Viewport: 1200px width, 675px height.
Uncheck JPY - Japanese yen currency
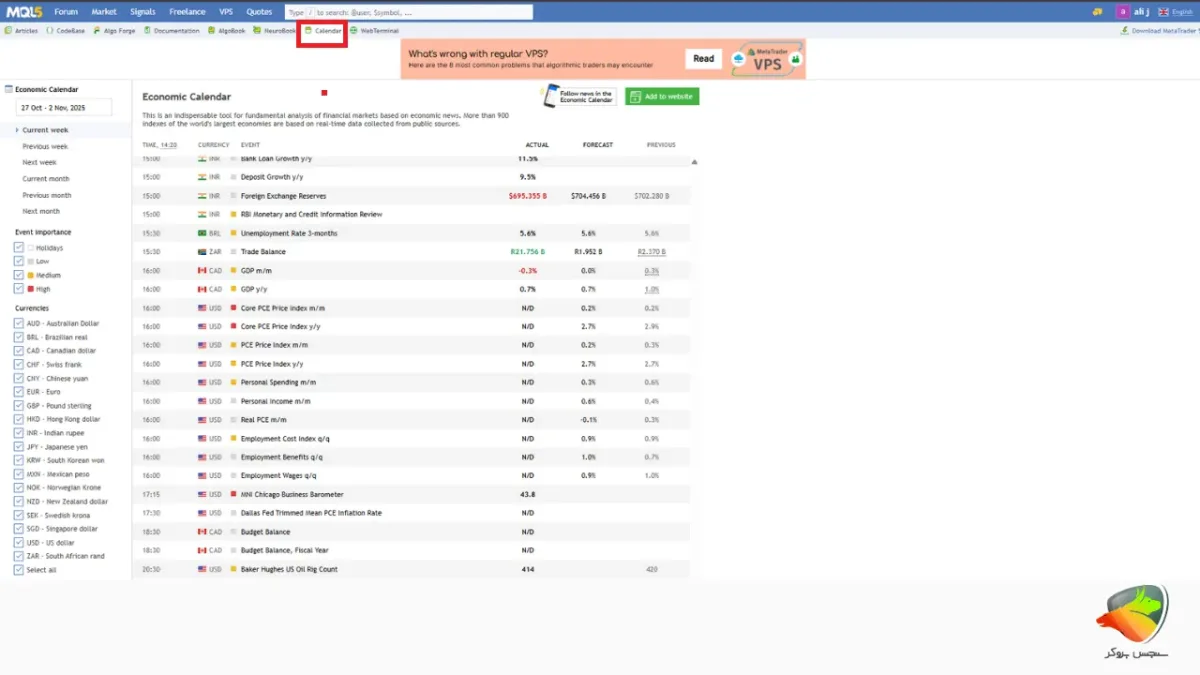[x=19, y=447]
